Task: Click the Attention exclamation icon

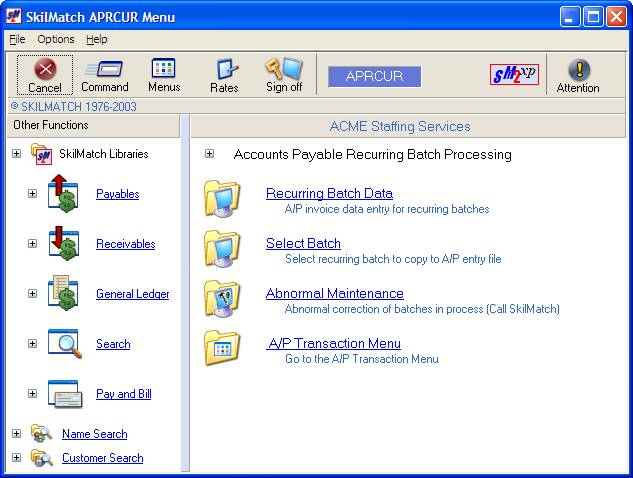Action: coord(579,69)
